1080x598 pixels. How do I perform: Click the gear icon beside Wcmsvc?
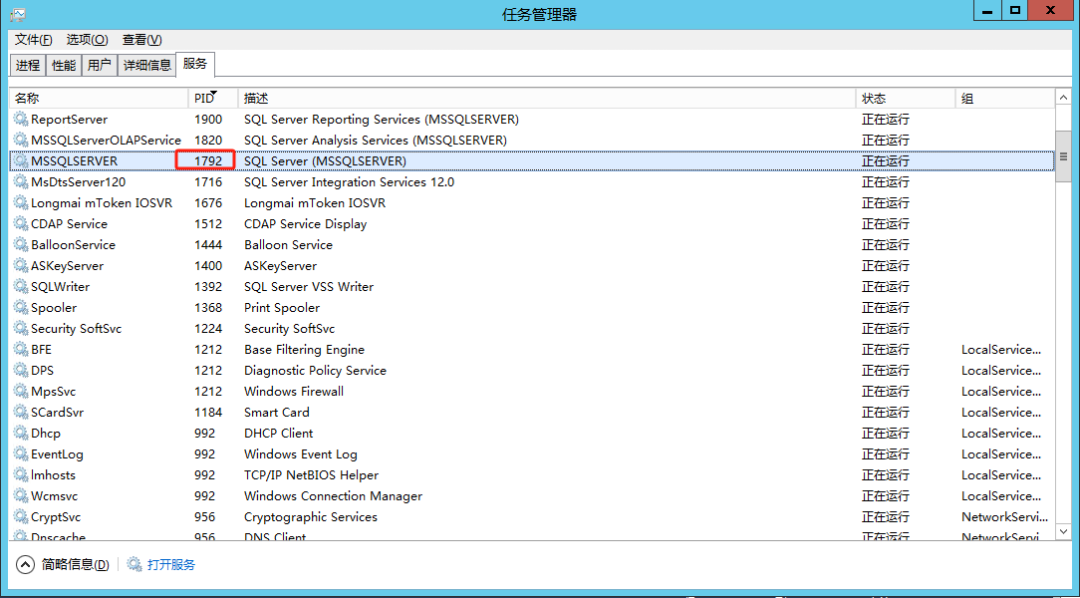coord(21,496)
